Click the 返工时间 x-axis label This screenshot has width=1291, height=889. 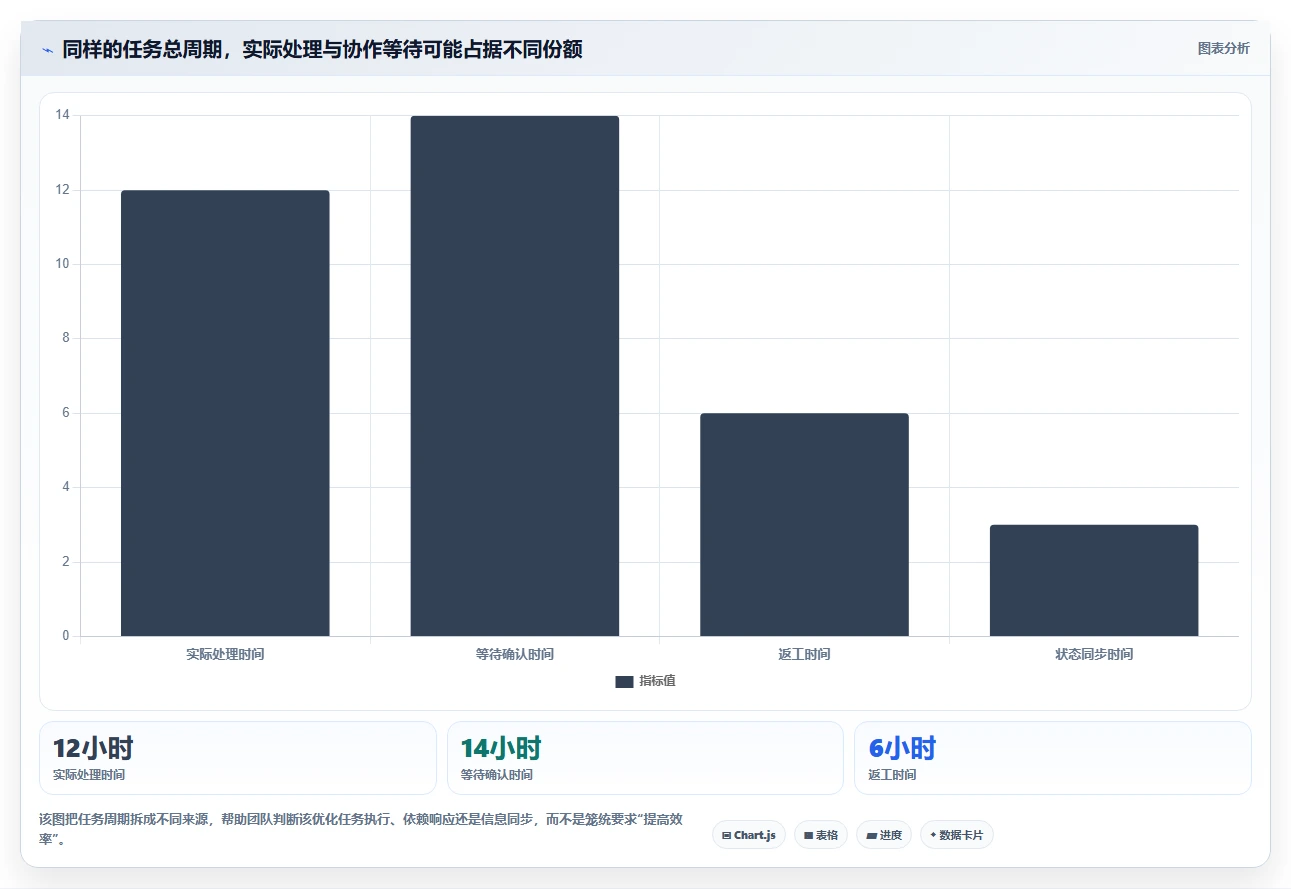[804, 654]
